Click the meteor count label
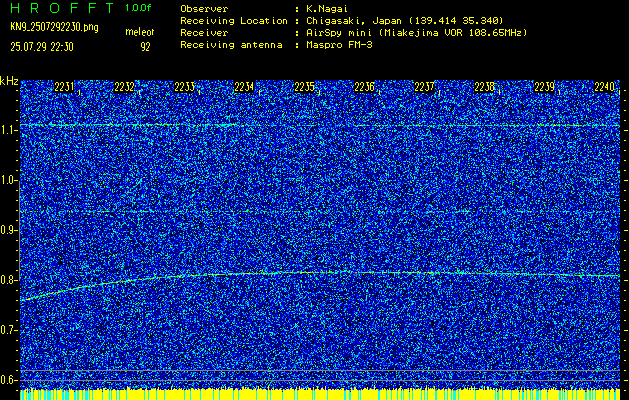 pyautogui.click(x=140, y=32)
